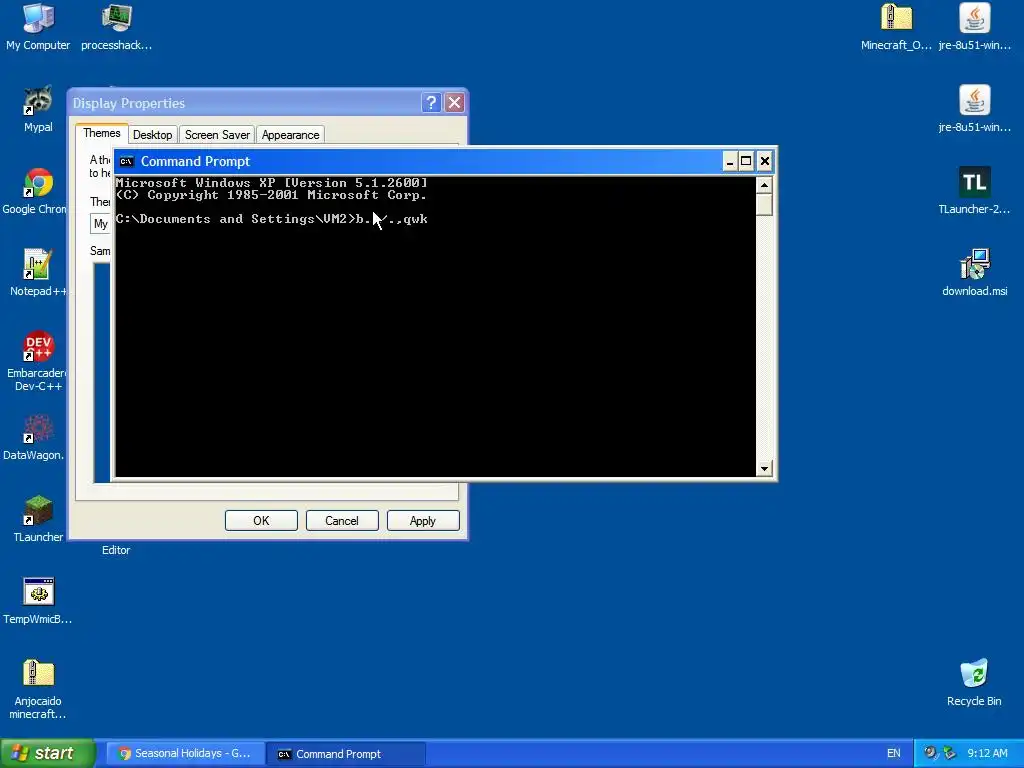This screenshot has height=768, width=1024.
Task: Click the first system tray icon
Action: [x=930, y=753]
